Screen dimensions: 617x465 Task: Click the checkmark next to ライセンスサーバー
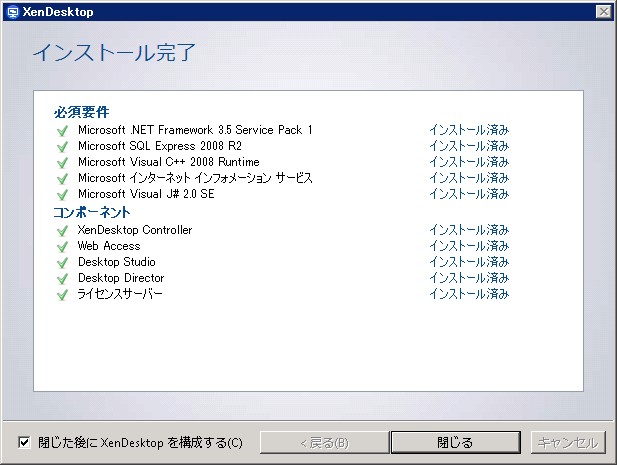62,294
